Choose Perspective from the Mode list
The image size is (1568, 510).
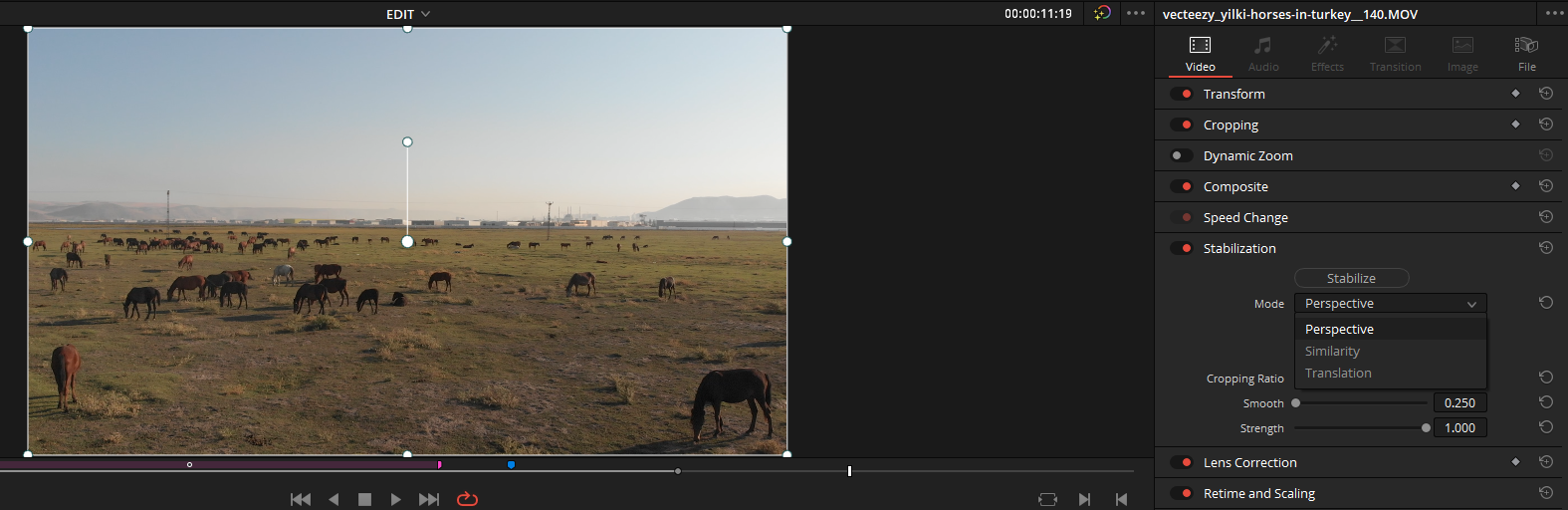pos(1390,329)
